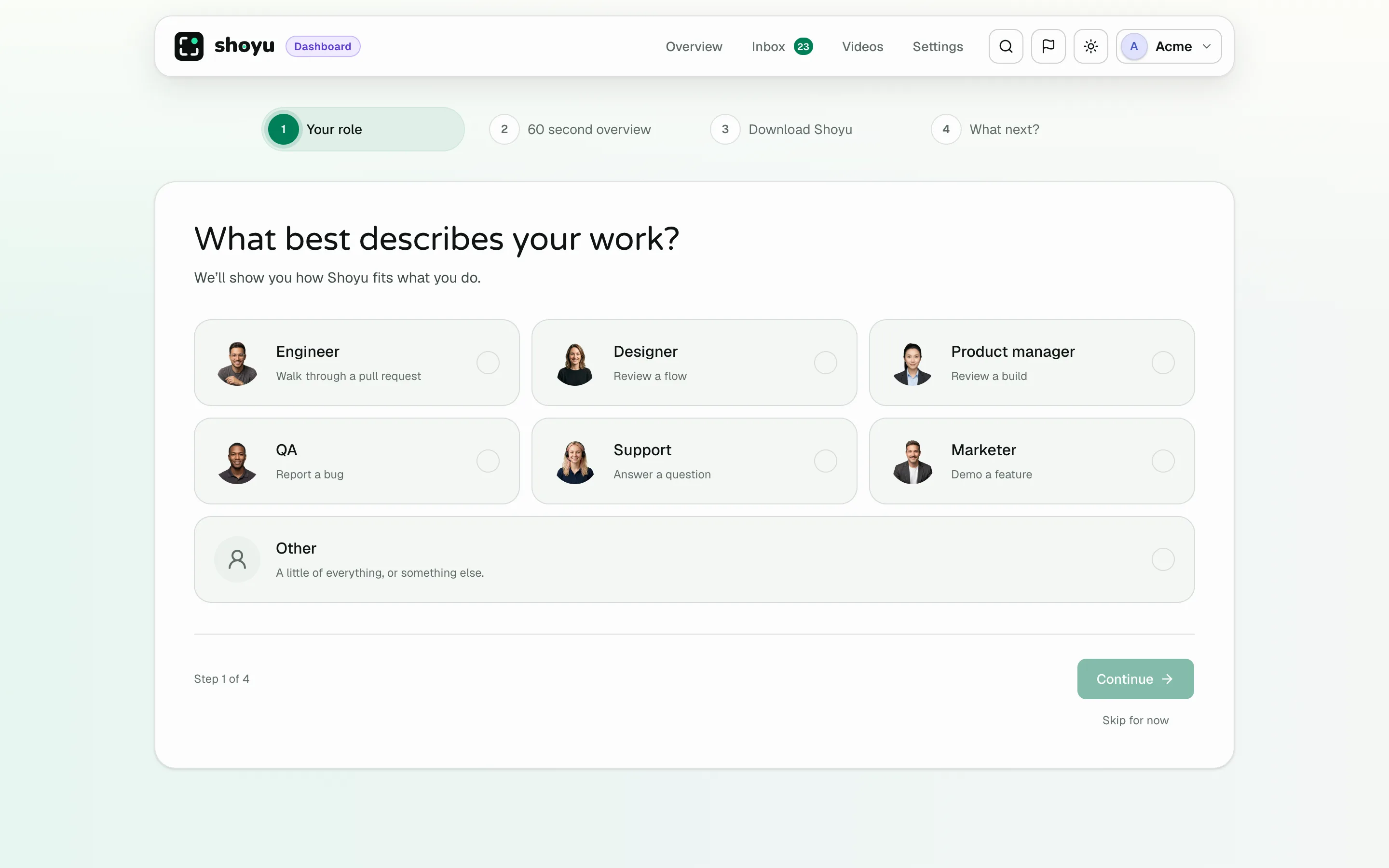
Task: Click the flag icon button
Action: pos(1048,46)
